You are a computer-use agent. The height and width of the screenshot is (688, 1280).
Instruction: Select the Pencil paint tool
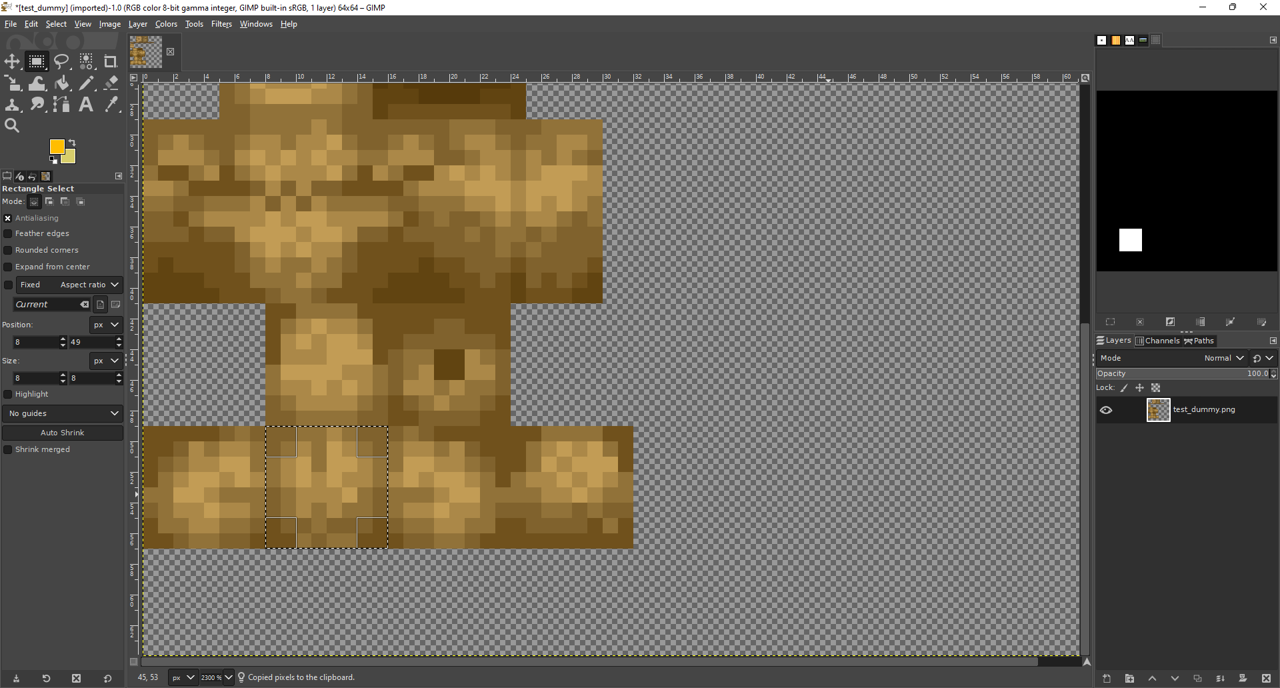click(x=87, y=83)
